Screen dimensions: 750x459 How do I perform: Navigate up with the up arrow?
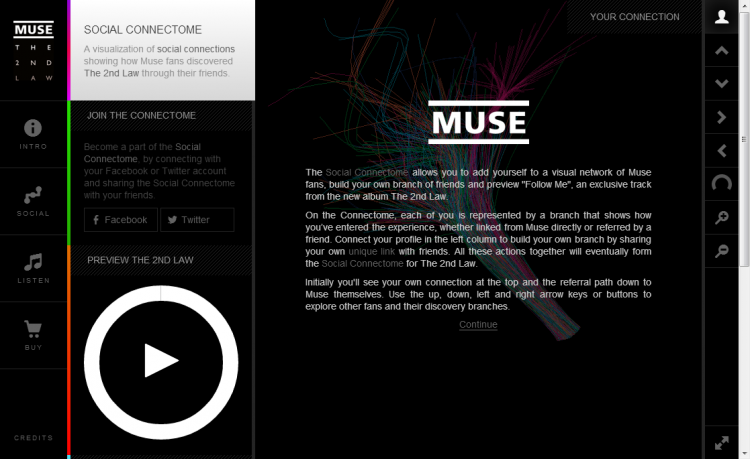click(721, 50)
